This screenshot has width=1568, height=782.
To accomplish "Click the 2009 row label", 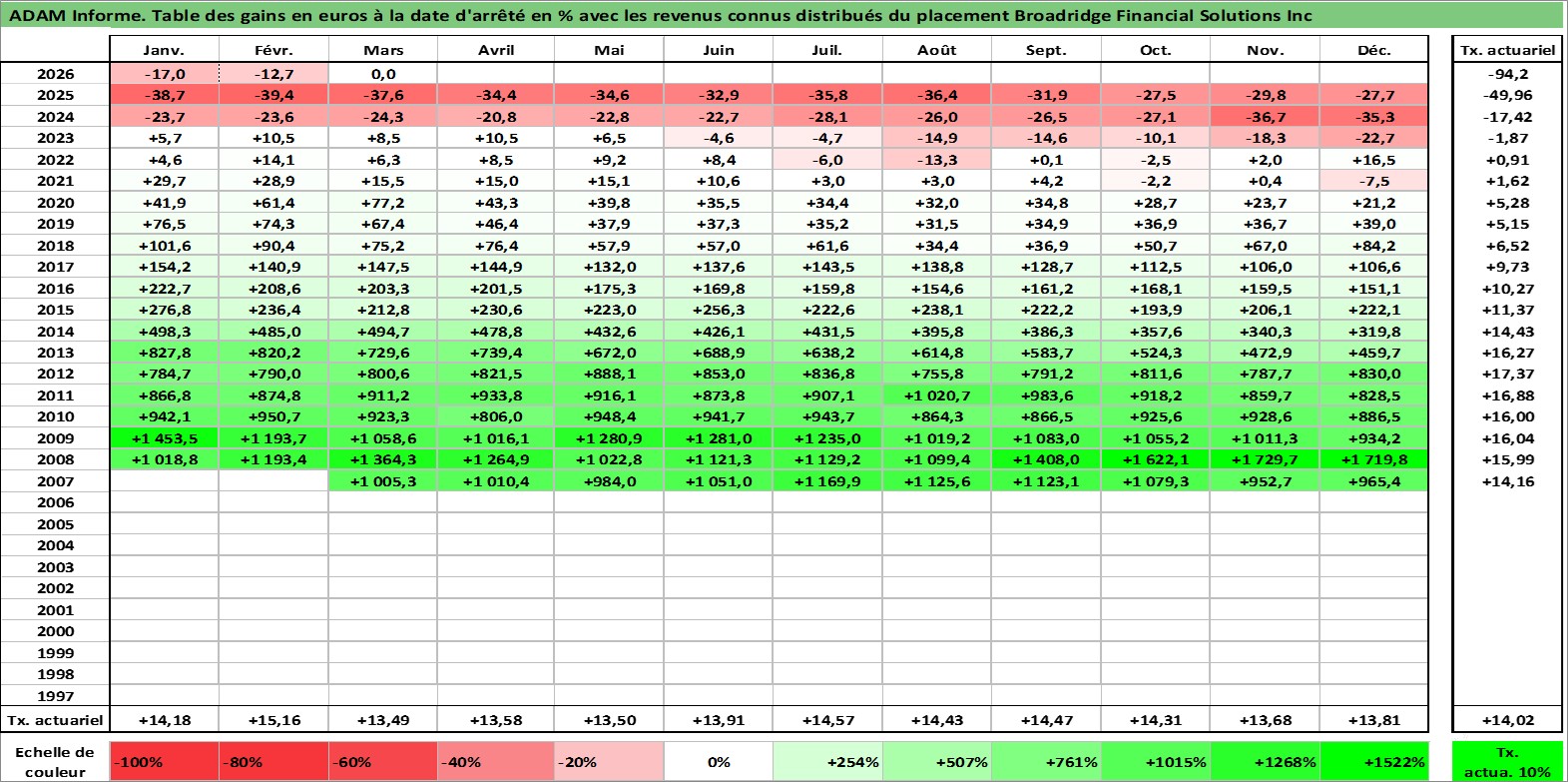I will pyautogui.click(x=55, y=438).
